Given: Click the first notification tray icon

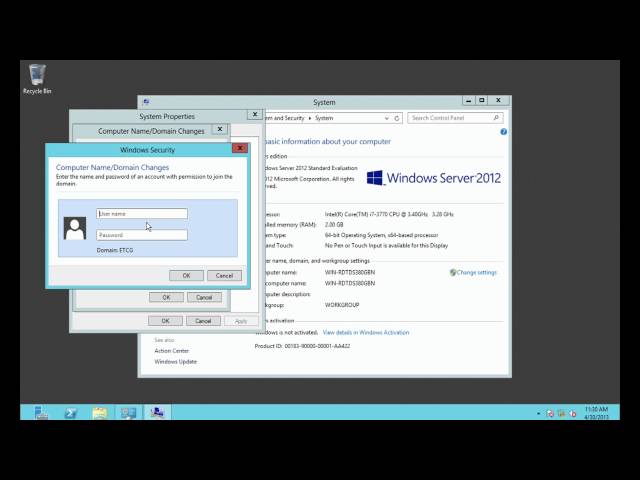Looking at the screenshot, I should point(550,413).
